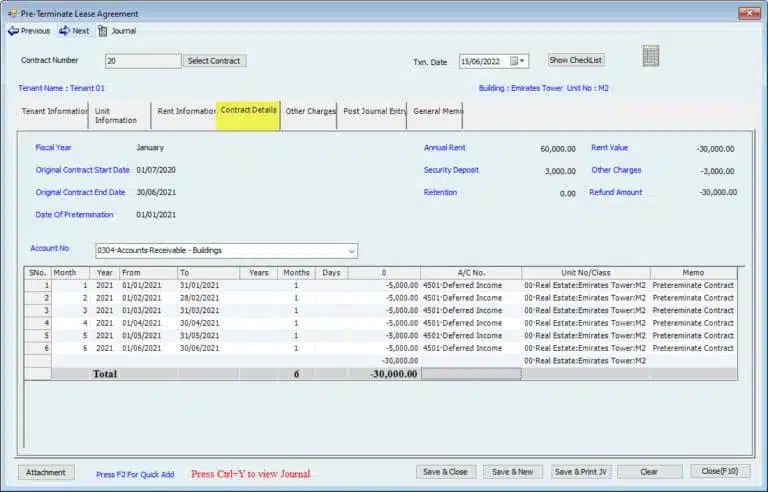768x492 pixels.
Task: Click the Next arrow icon
Action: click(64, 31)
